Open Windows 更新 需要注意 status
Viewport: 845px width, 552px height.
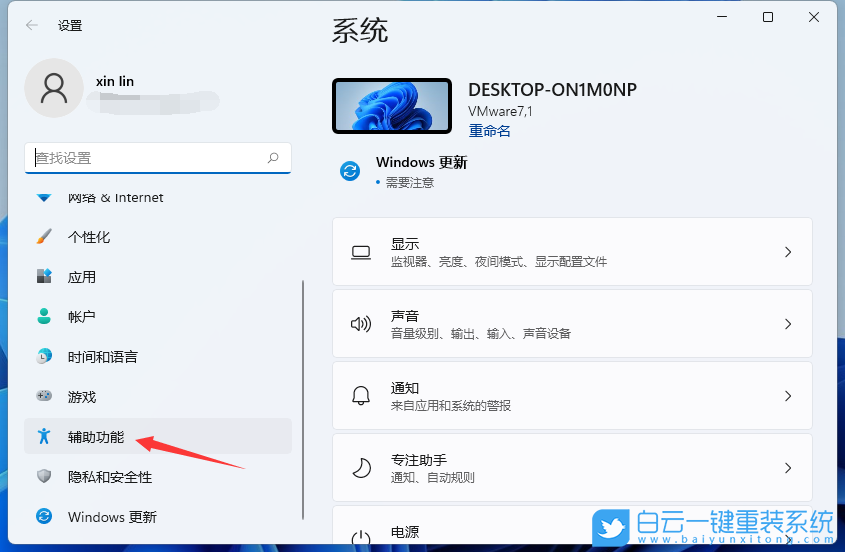(x=404, y=171)
